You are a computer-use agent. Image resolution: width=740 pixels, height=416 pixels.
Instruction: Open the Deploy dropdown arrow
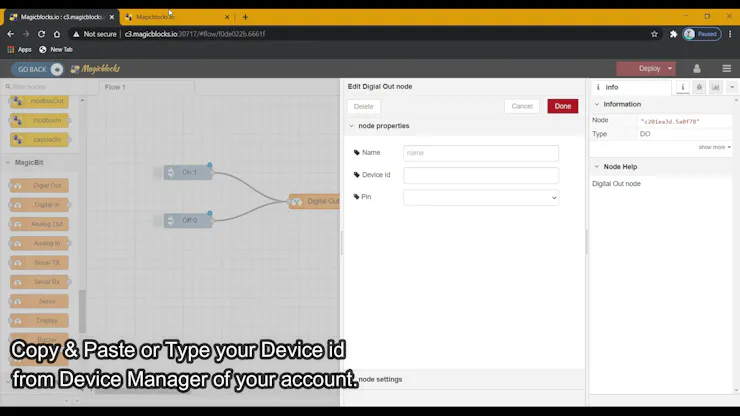(670, 68)
